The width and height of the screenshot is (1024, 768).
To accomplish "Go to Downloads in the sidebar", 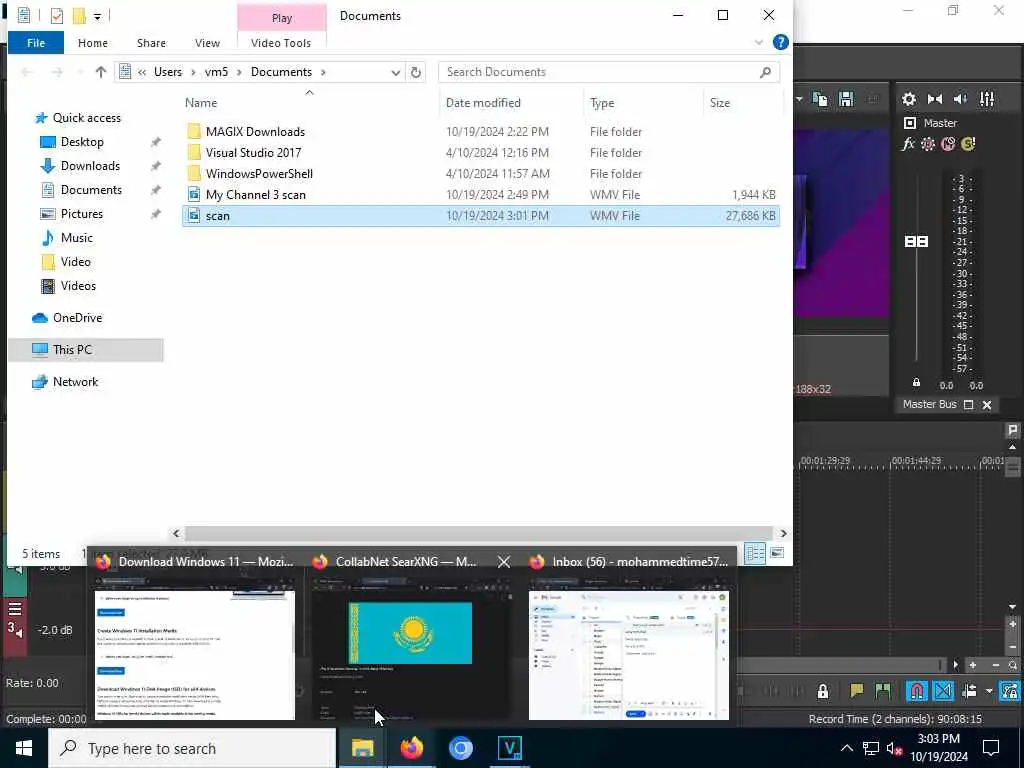I will click(90, 166).
